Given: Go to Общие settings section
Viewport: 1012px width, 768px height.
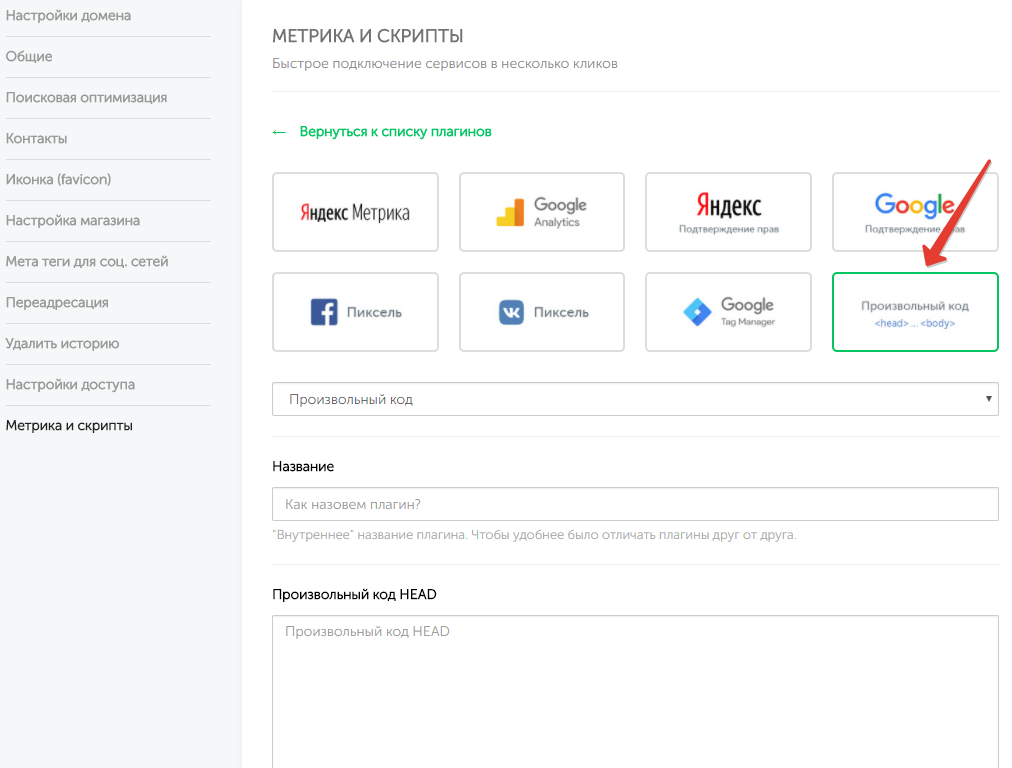Looking at the screenshot, I should click(29, 57).
